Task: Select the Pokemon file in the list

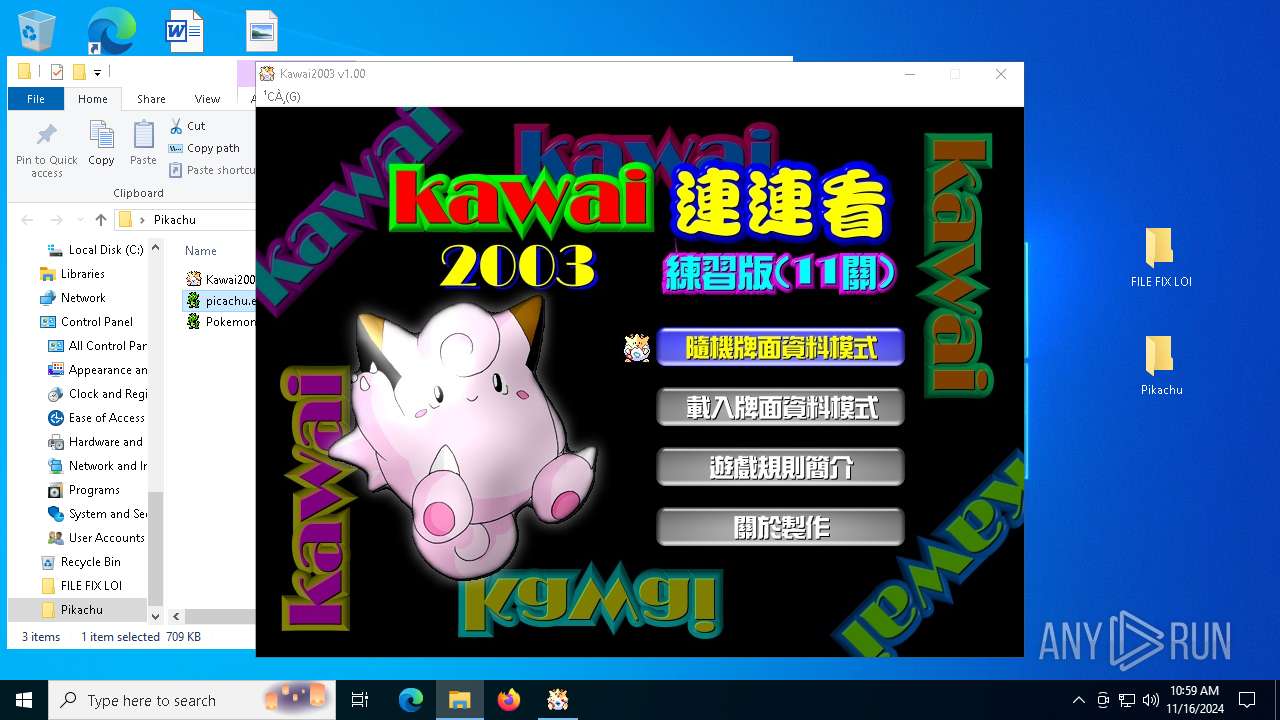Action: pos(220,321)
